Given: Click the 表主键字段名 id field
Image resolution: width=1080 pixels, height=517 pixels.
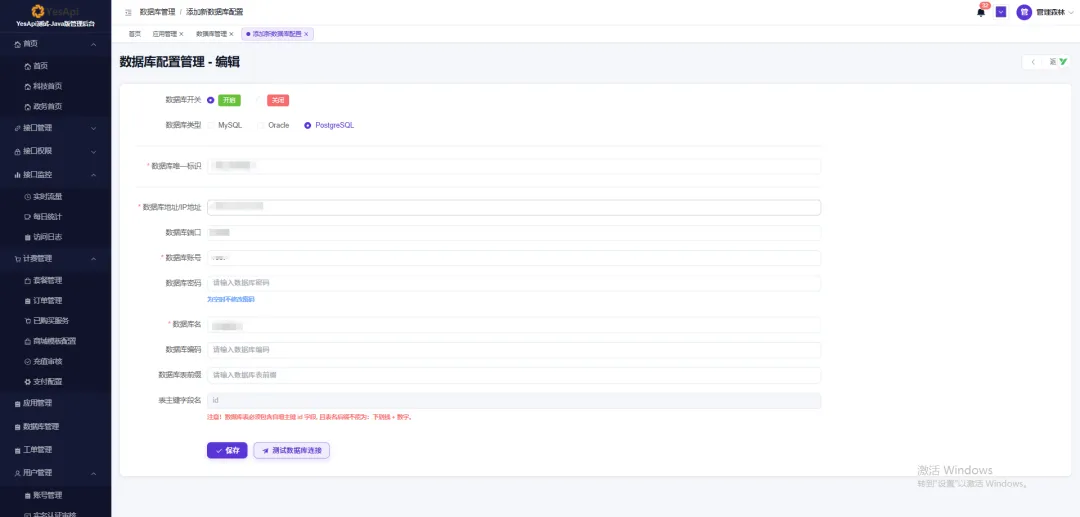Looking at the screenshot, I should (514, 401).
